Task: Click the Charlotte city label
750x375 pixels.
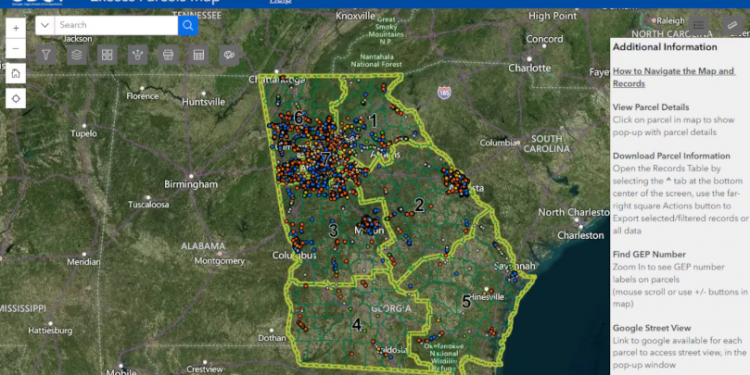Action: pyautogui.click(x=529, y=68)
